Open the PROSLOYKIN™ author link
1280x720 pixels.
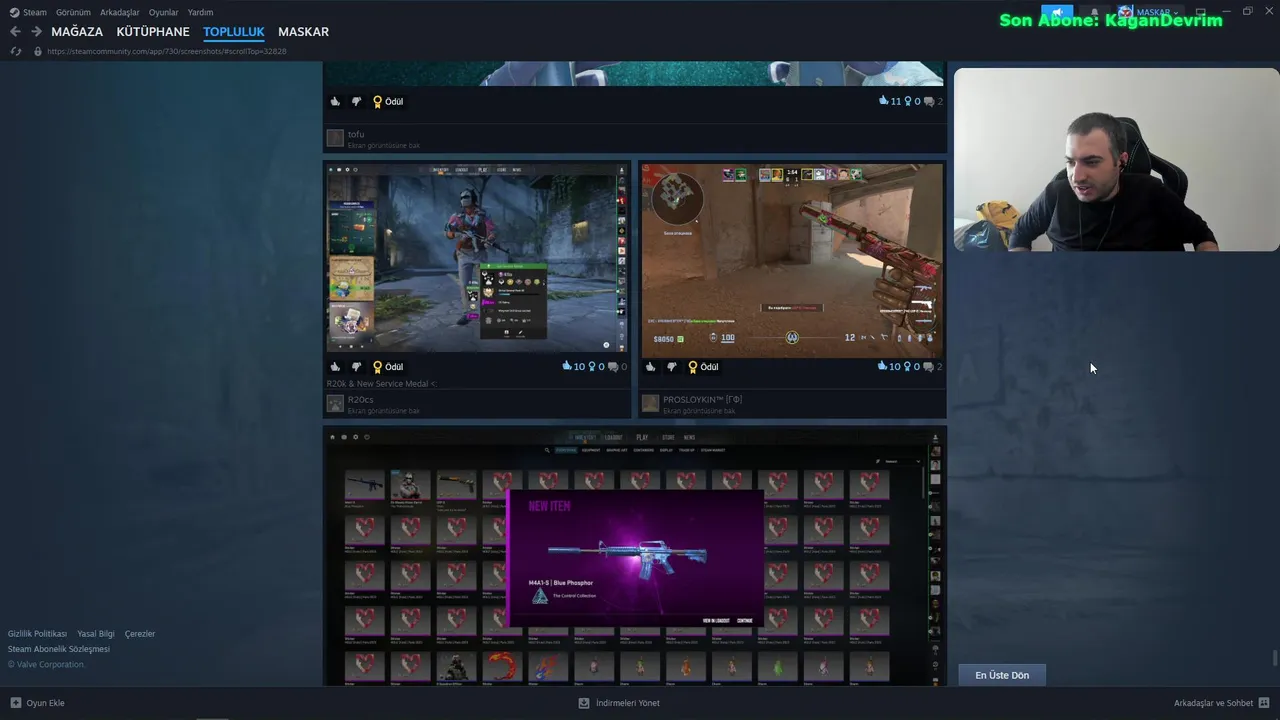click(702, 400)
